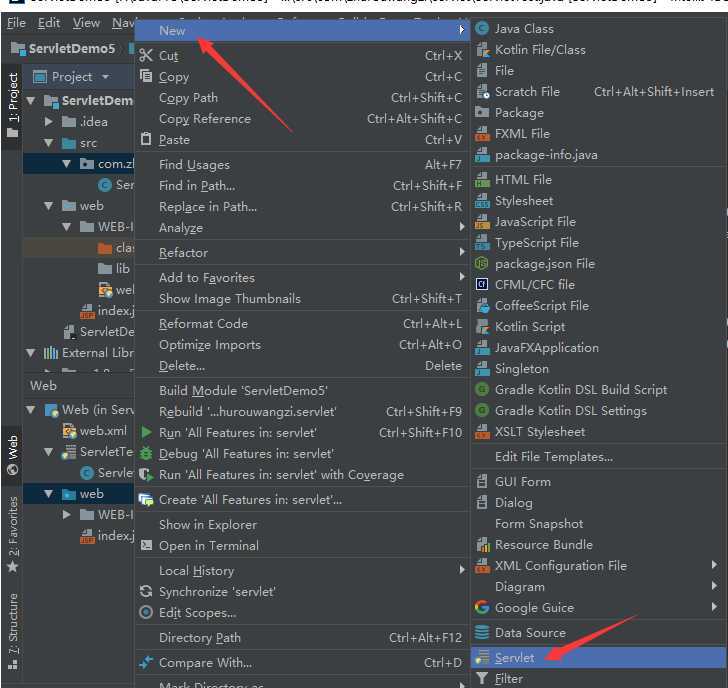The width and height of the screenshot is (728, 688).
Task: Click the Open in Terminal icon
Action: tap(146, 545)
